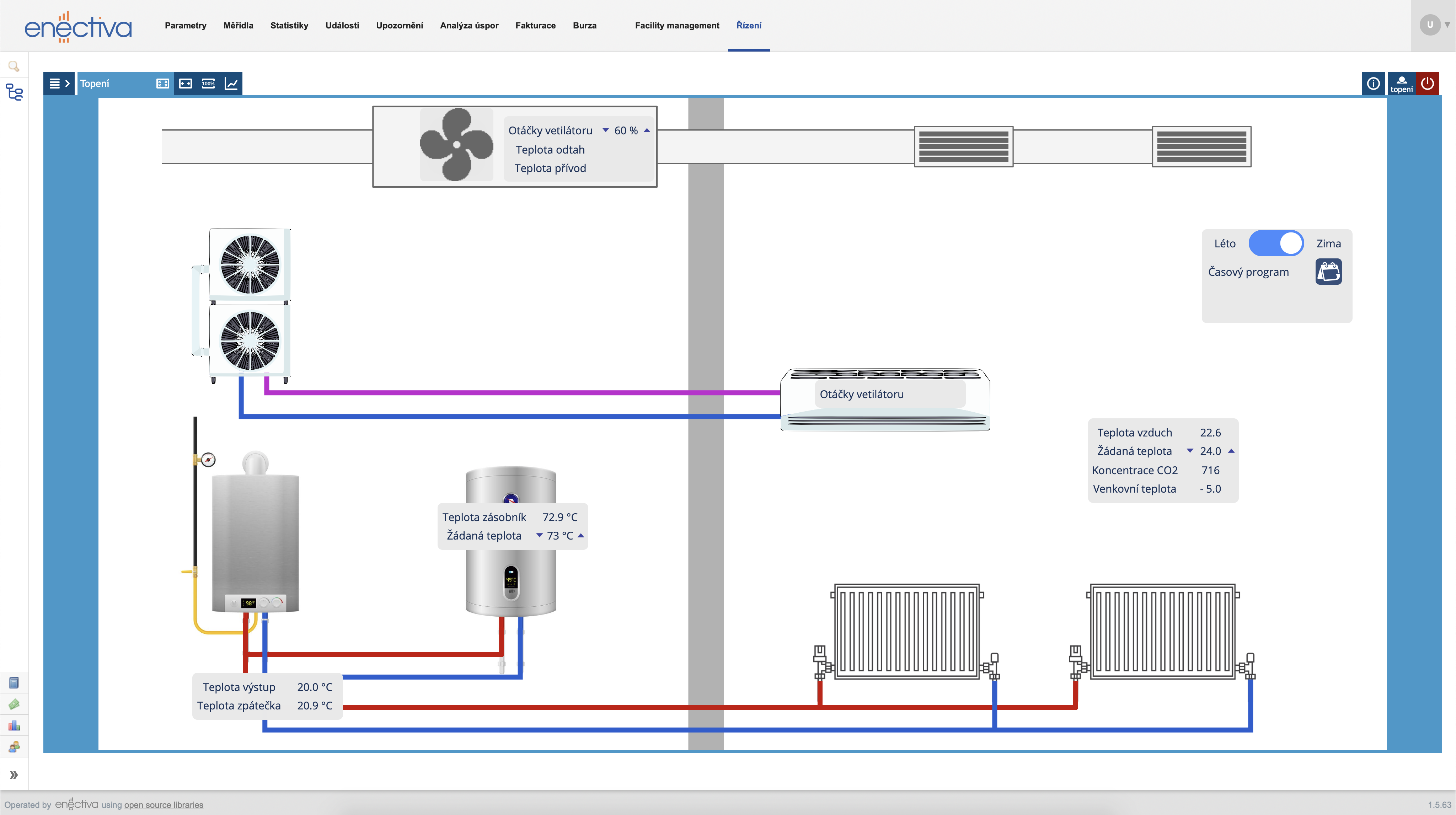Click the info icon at top right
1456x815 pixels.
click(x=1373, y=84)
